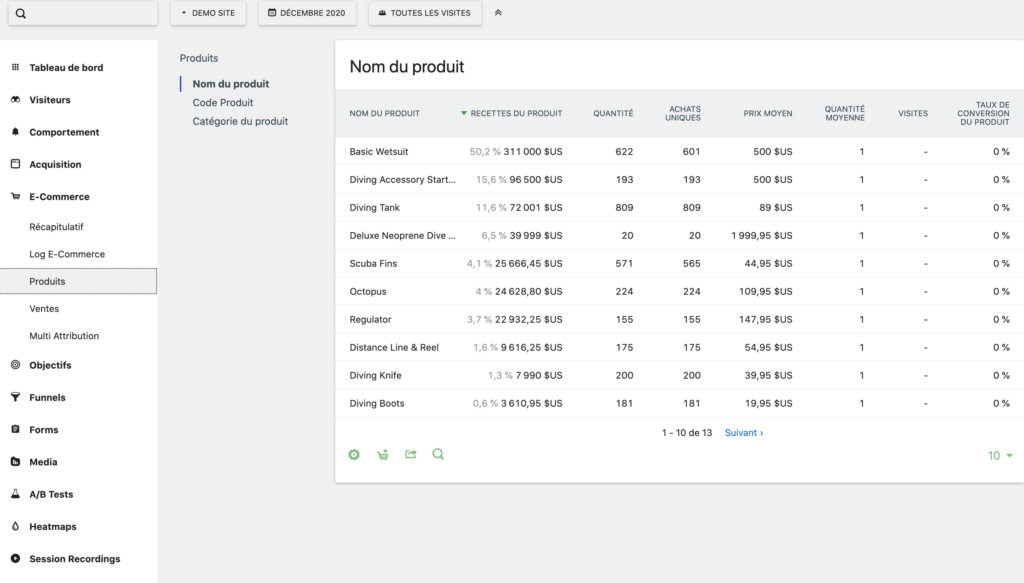
Task: Click the basket visualization icon below table
Action: pyautogui.click(x=382, y=454)
